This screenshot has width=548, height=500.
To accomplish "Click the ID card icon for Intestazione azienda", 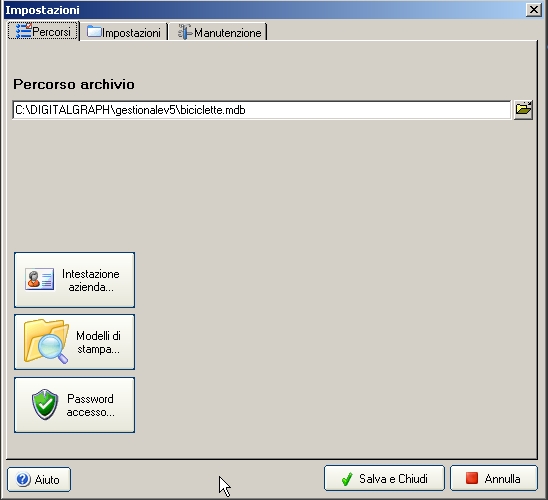I will pos(39,280).
